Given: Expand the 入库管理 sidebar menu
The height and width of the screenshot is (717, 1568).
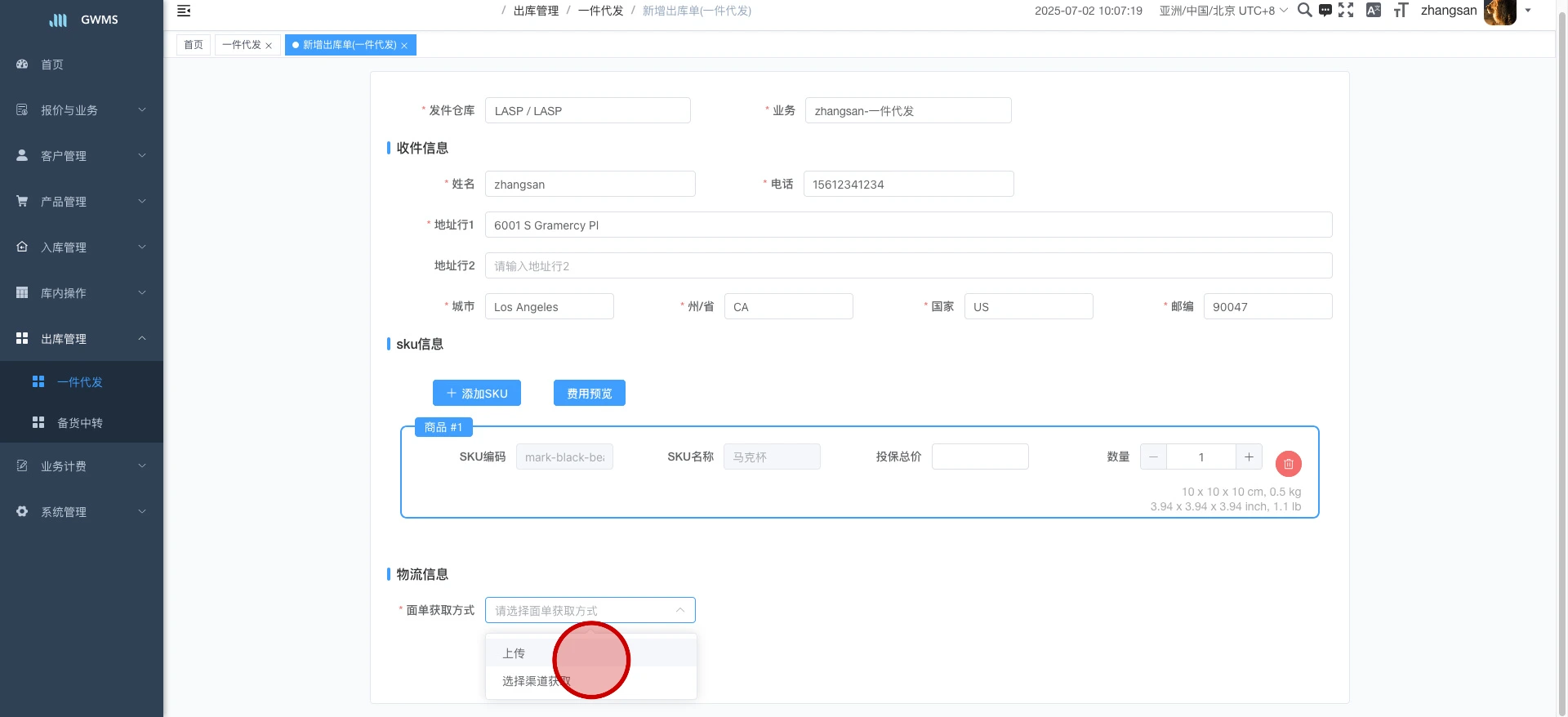Looking at the screenshot, I should coord(81,247).
